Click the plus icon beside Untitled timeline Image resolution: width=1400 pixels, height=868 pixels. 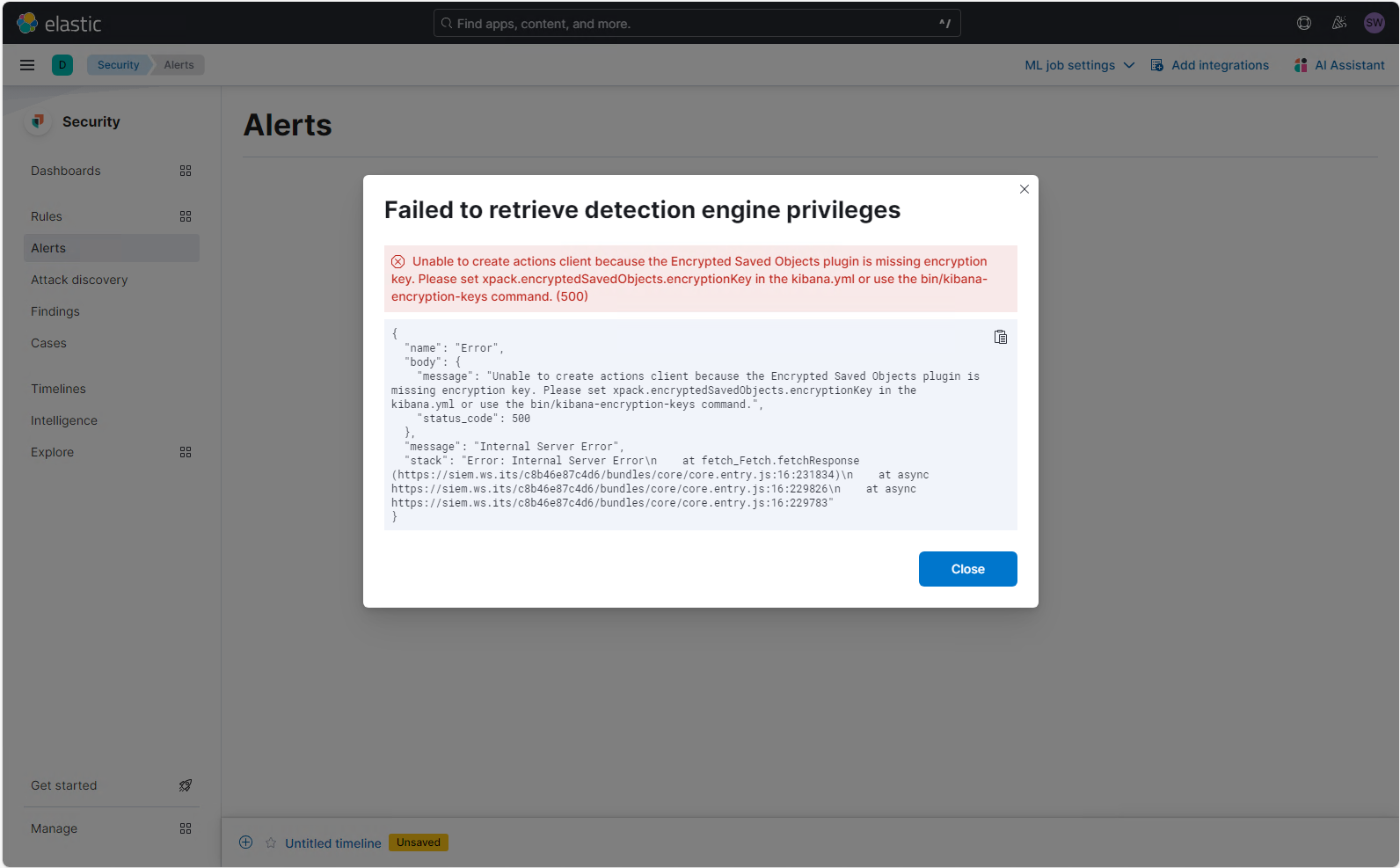[x=246, y=842]
